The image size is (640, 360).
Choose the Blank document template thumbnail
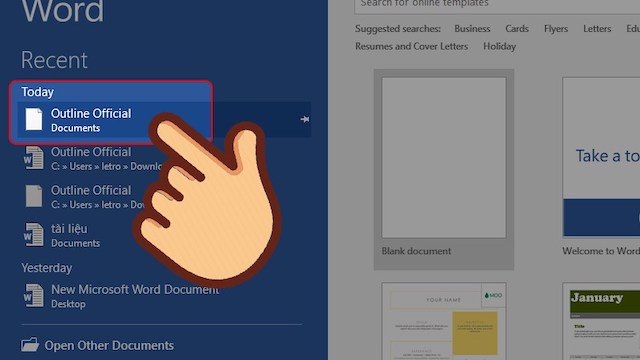444,158
